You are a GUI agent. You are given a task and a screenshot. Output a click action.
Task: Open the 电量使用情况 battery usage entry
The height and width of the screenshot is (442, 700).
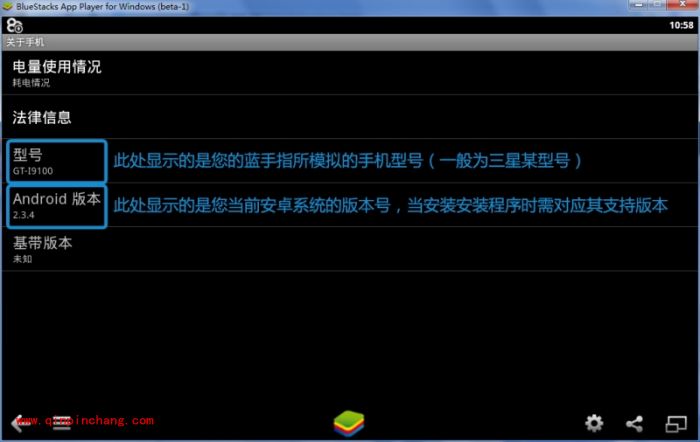350,73
